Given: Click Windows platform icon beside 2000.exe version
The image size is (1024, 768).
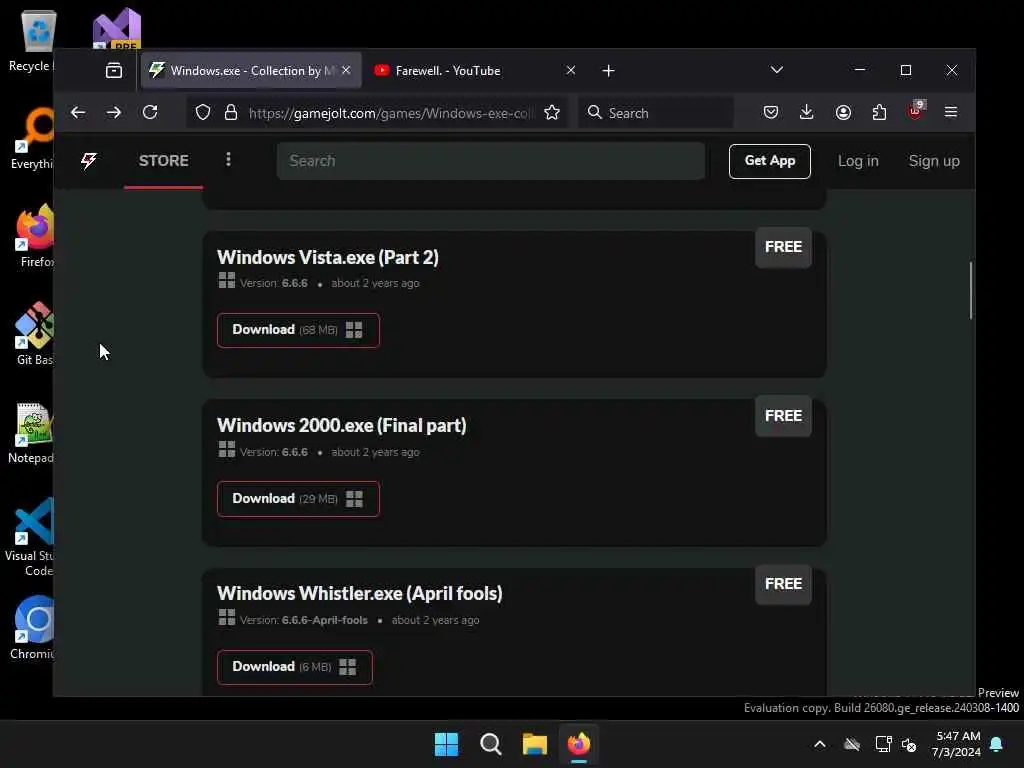Looking at the screenshot, I should pyautogui.click(x=227, y=449).
